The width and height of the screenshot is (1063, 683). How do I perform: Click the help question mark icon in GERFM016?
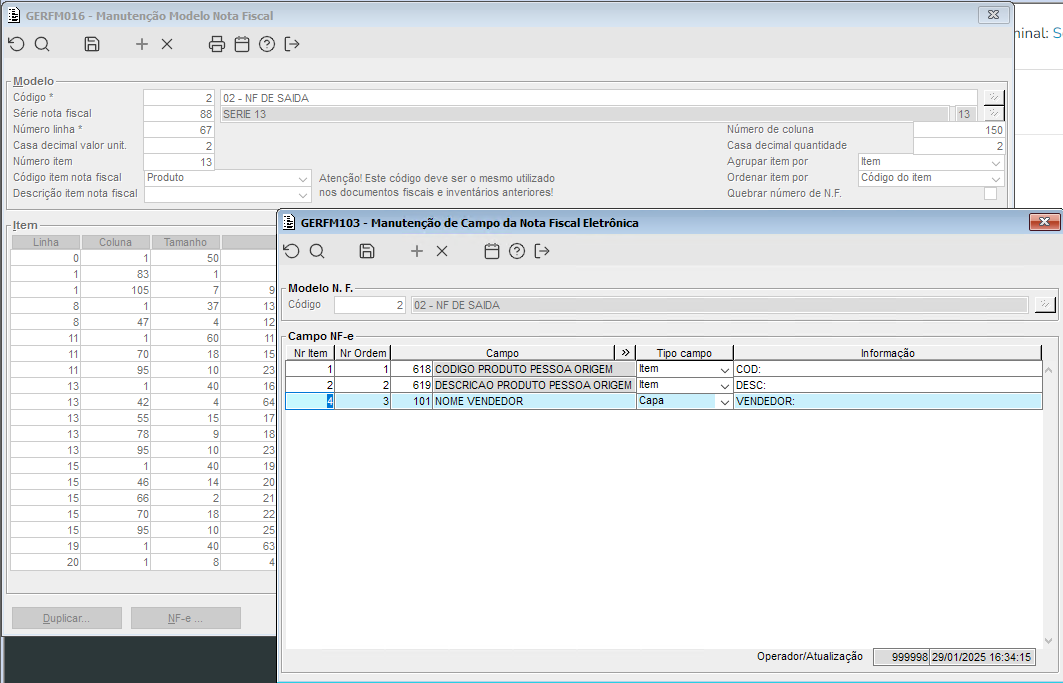267,44
